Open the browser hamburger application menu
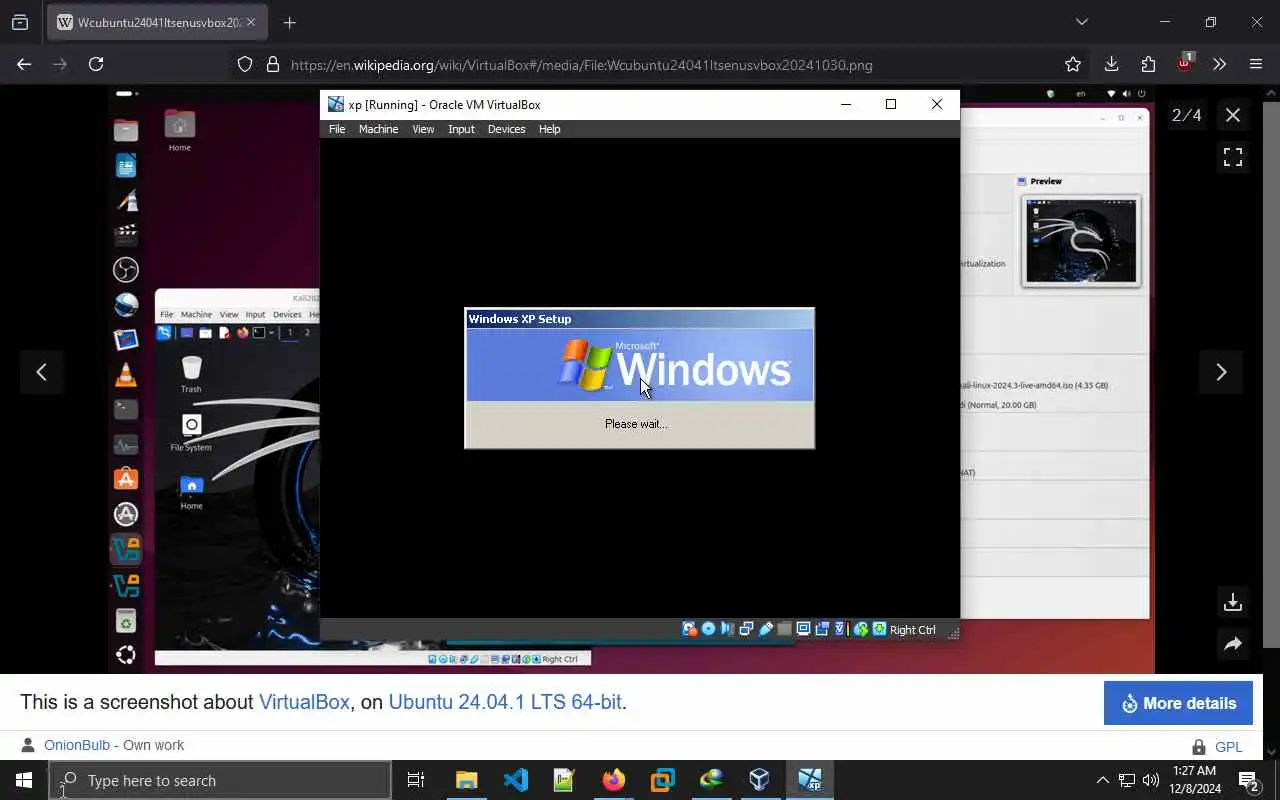Image resolution: width=1280 pixels, height=800 pixels. click(1256, 64)
